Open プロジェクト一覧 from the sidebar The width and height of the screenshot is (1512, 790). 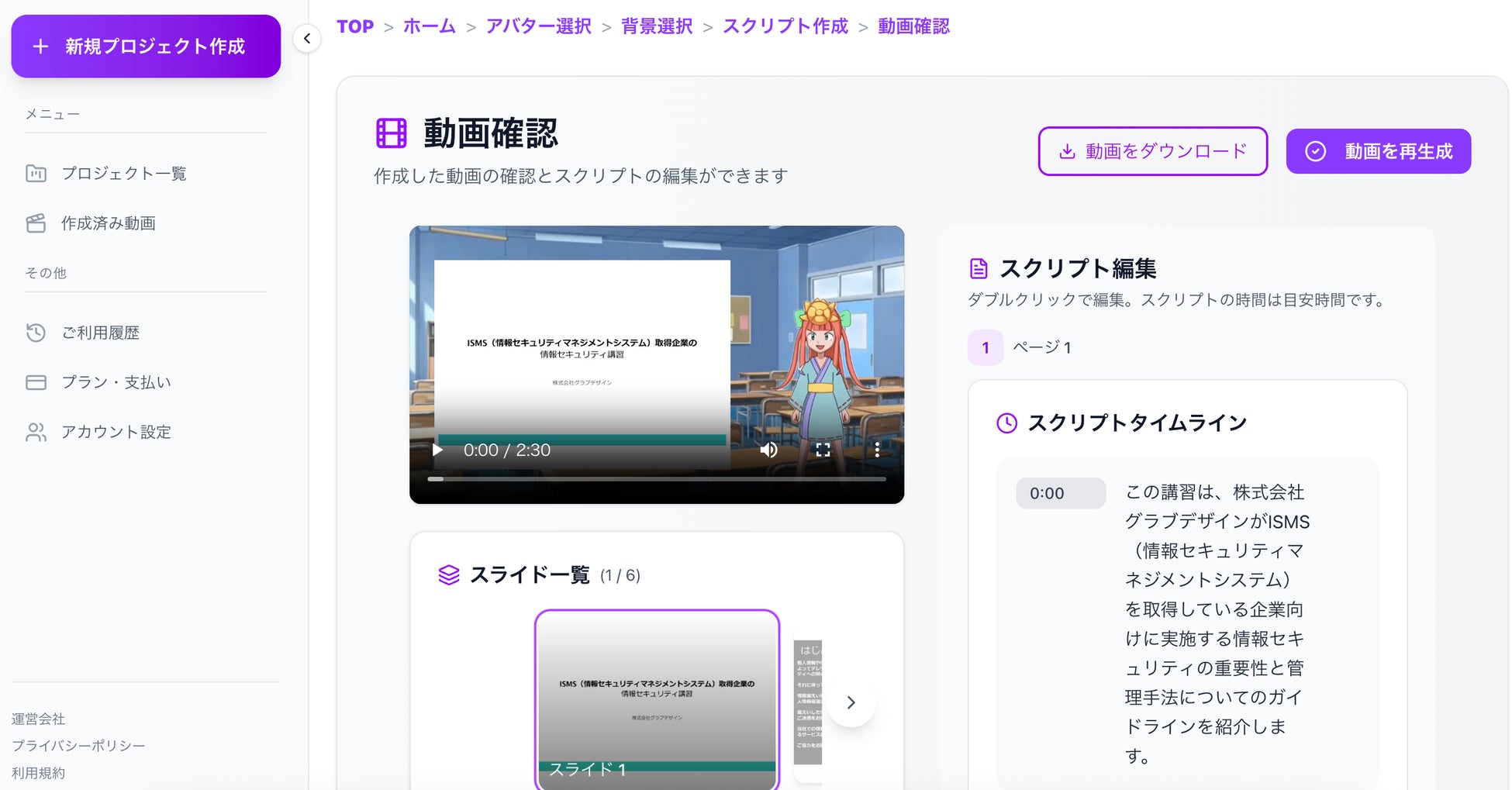[124, 174]
